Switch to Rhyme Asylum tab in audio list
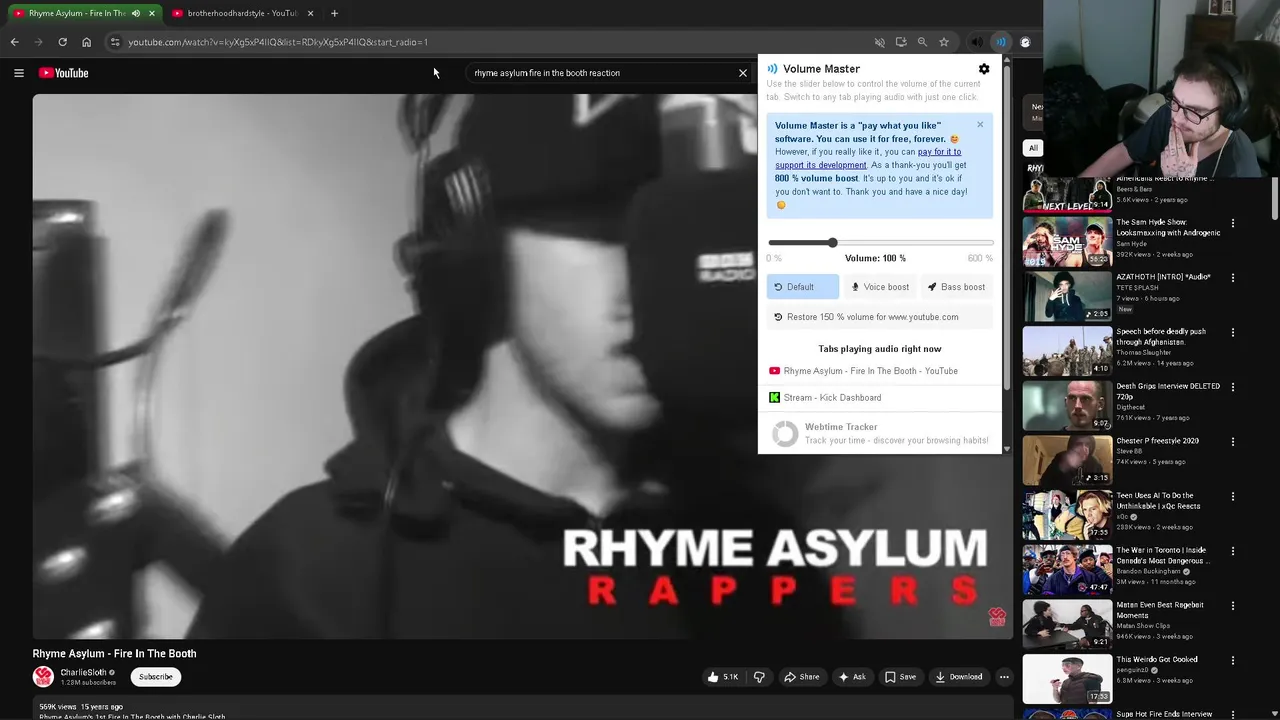Image resolution: width=1280 pixels, height=720 pixels. [x=880, y=371]
